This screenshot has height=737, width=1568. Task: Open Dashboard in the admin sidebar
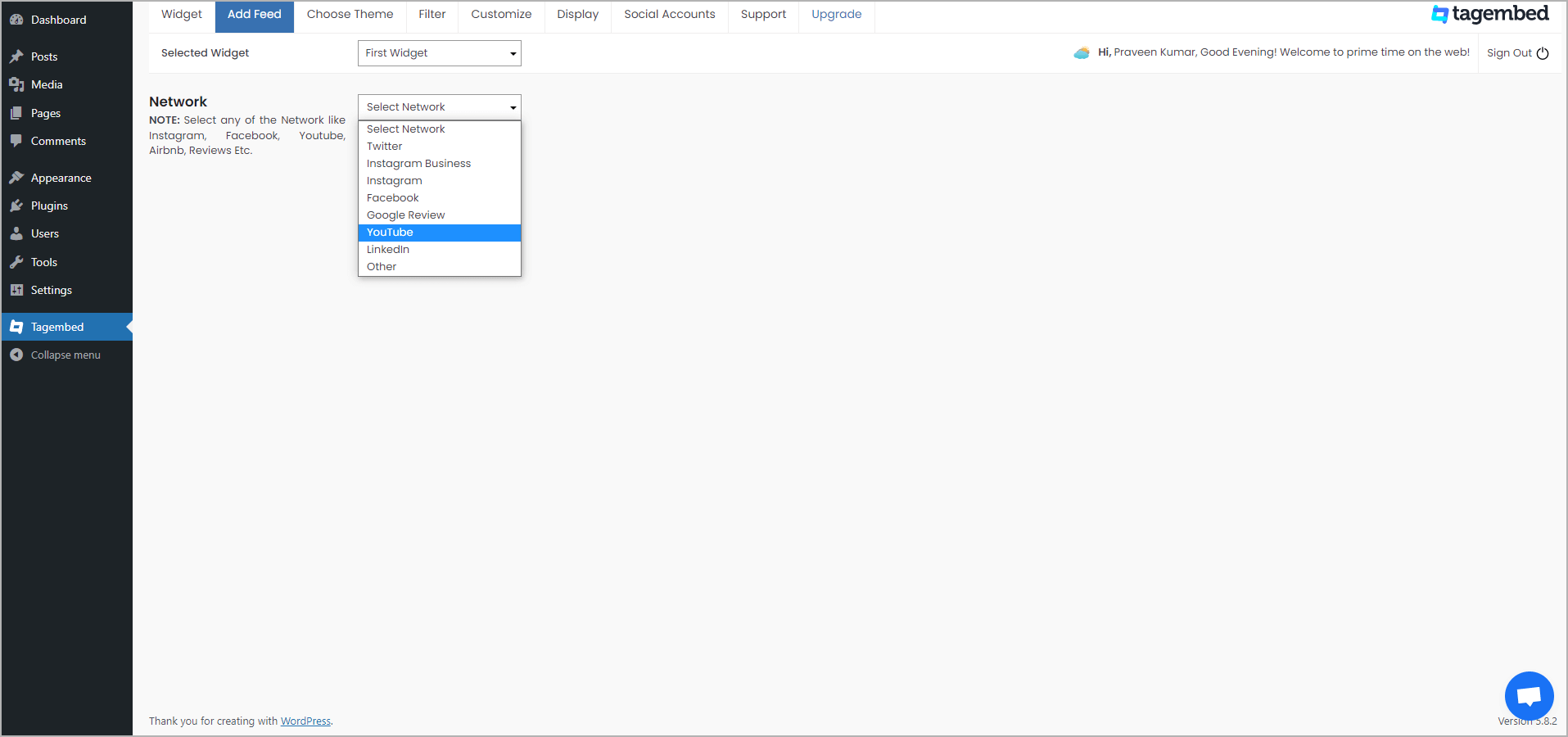[66, 20]
